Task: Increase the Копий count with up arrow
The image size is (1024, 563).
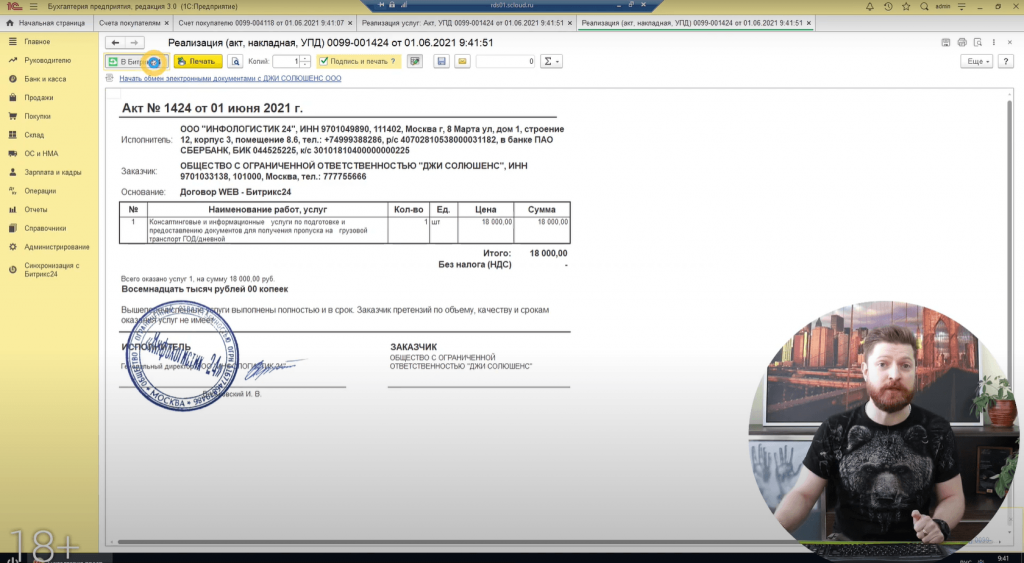Action: 305,58
